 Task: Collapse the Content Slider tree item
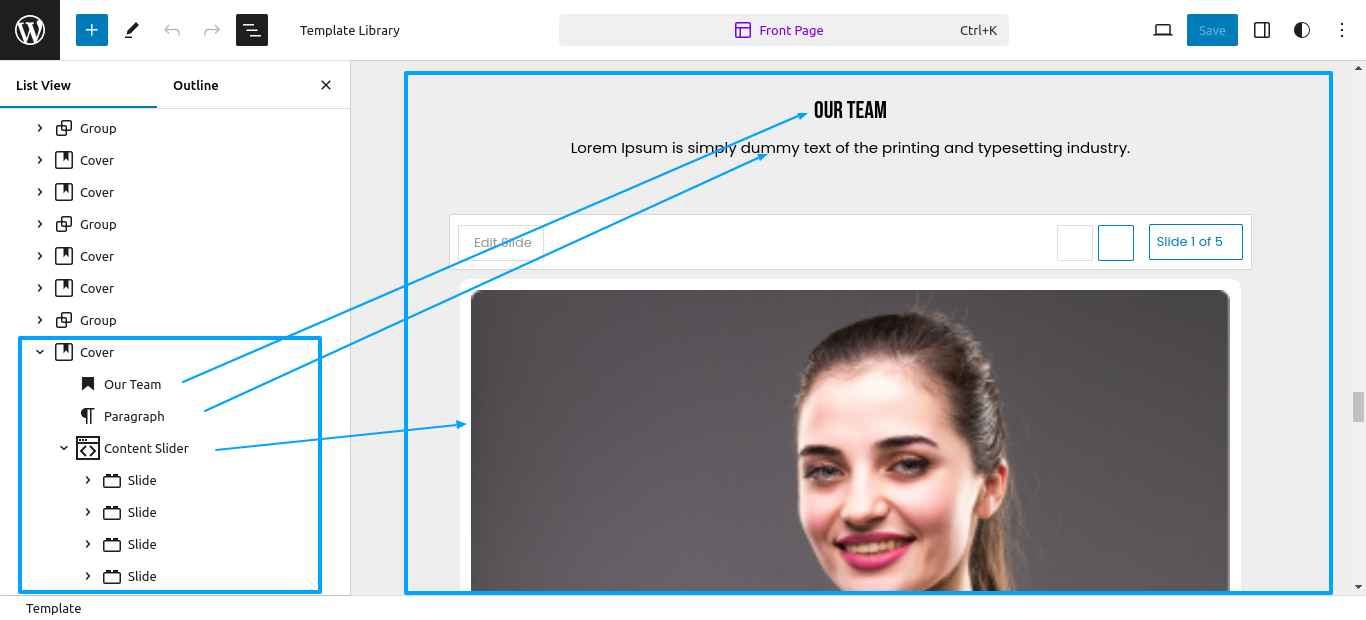pyautogui.click(x=64, y=448)
